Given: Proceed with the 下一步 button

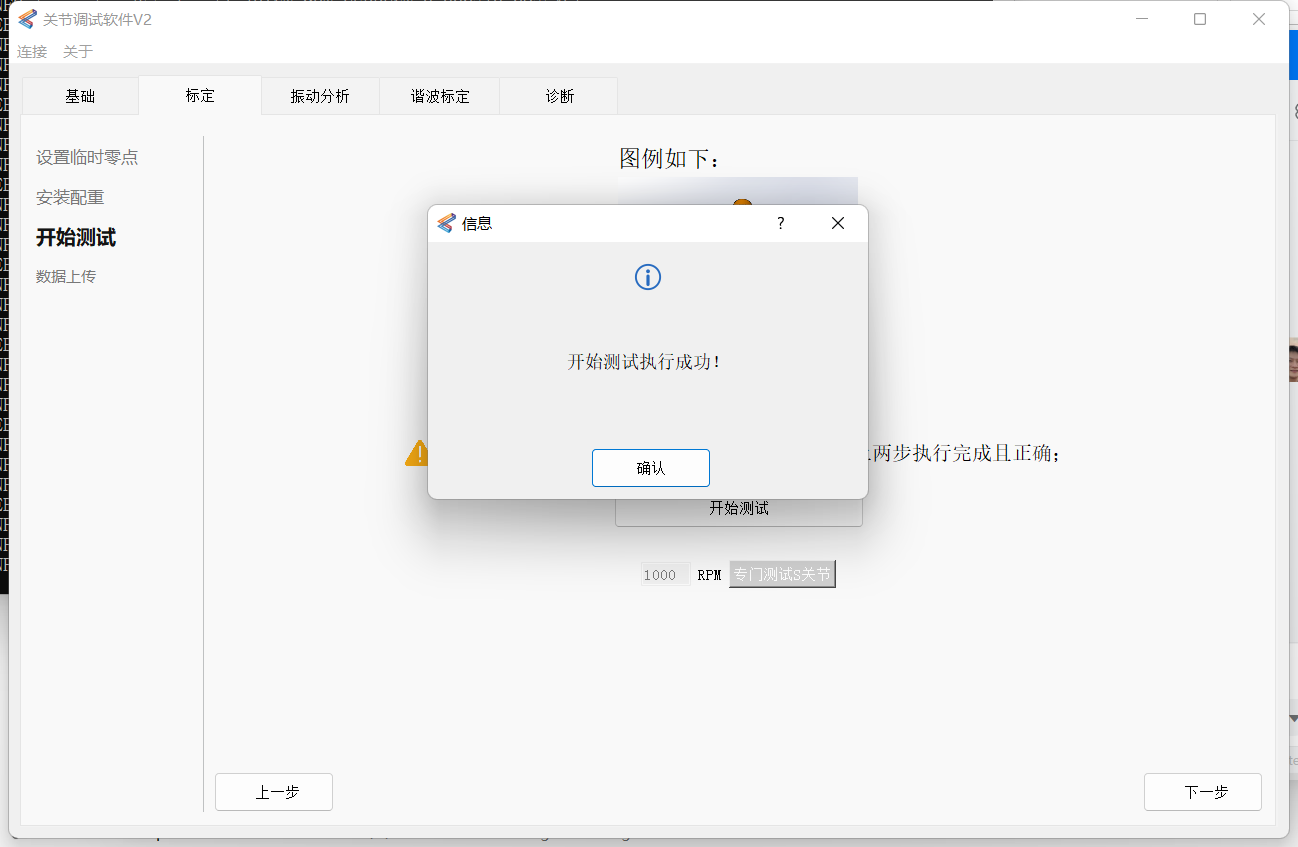Looking at the screenshot, I should tap(1203, 792).
